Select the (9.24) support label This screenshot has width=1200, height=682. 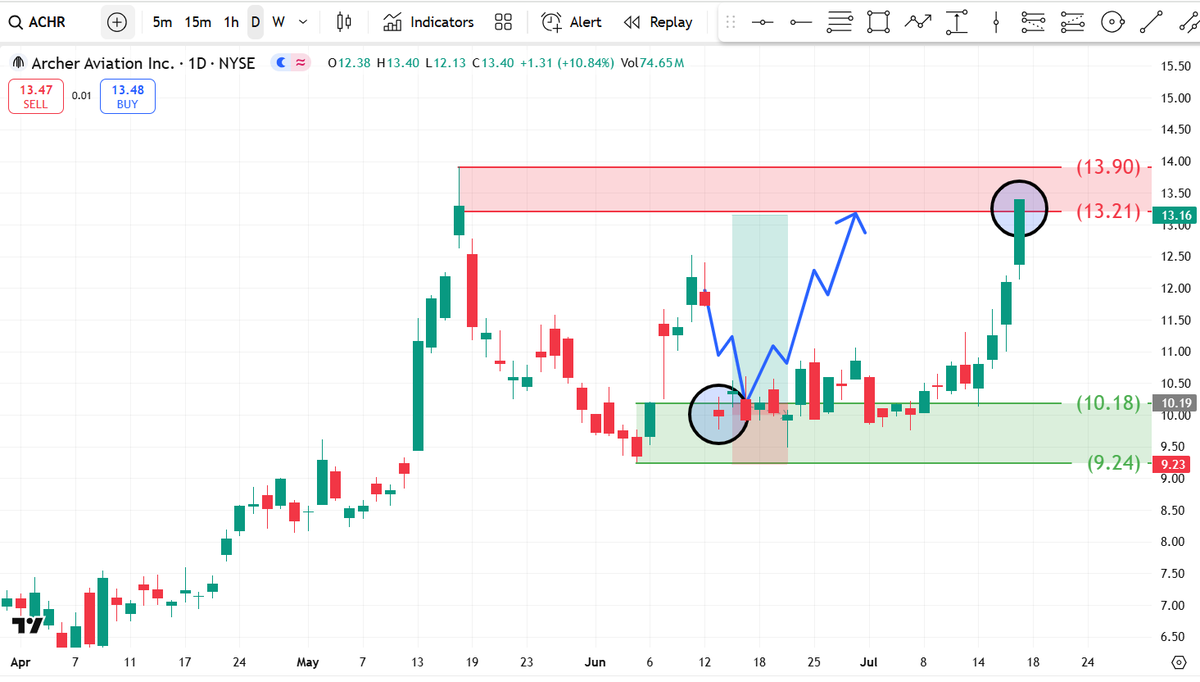pos(1113,463)
